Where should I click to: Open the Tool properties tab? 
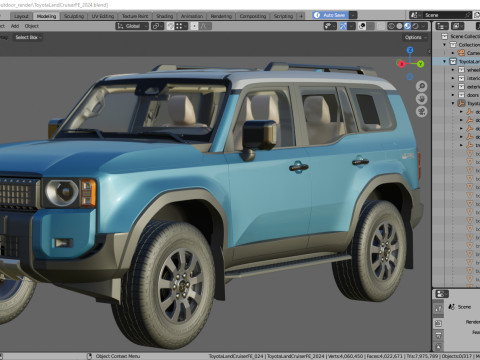tap(438, 309)
